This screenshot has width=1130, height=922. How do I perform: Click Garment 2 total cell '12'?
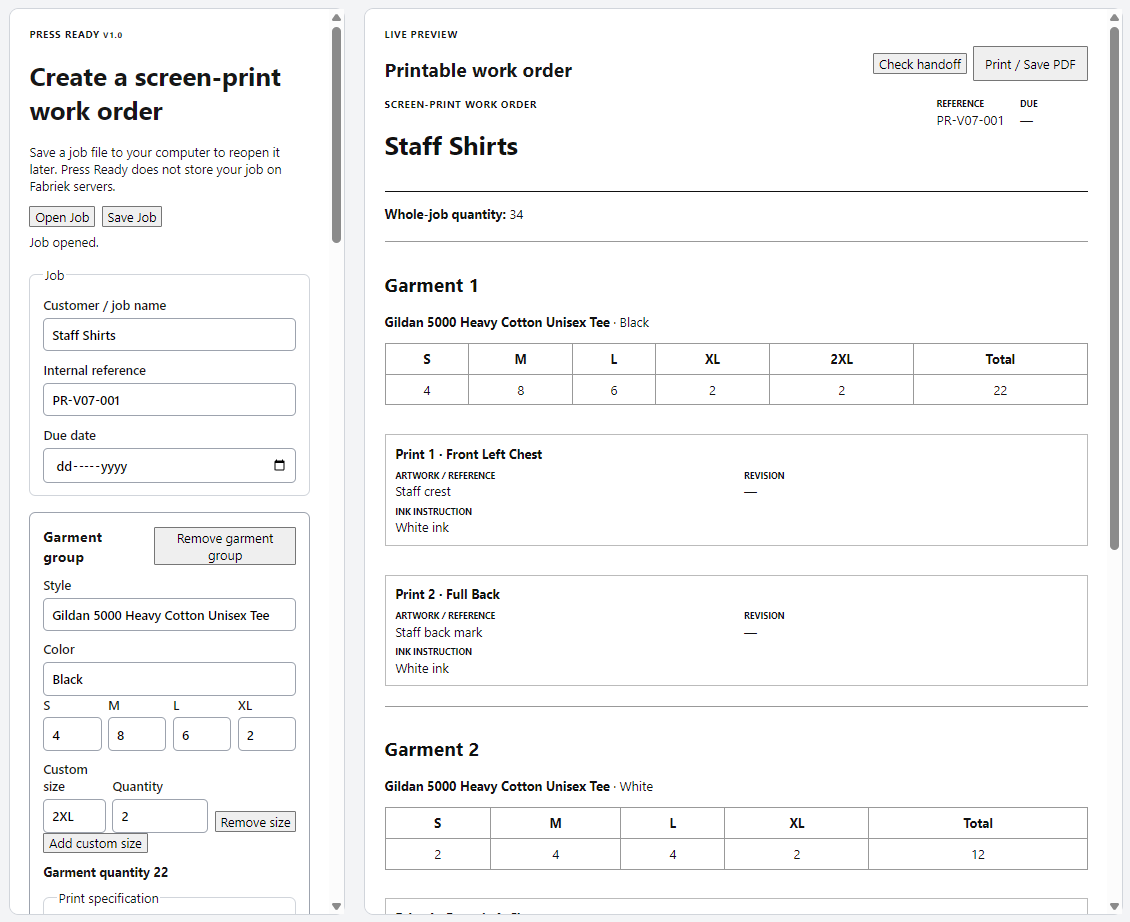(x=978, y=854)
